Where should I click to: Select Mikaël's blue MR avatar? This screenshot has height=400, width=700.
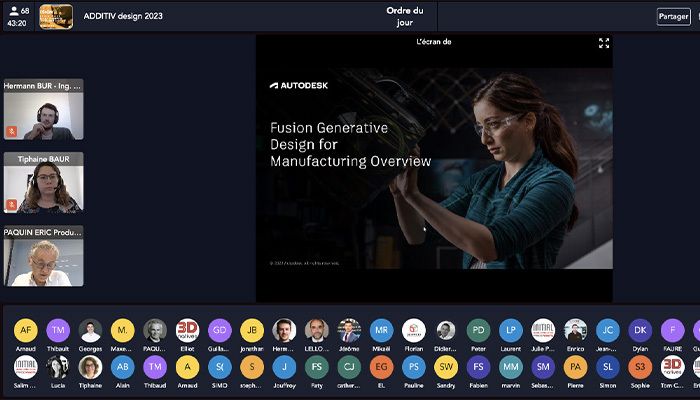click(x=381, y=330)
